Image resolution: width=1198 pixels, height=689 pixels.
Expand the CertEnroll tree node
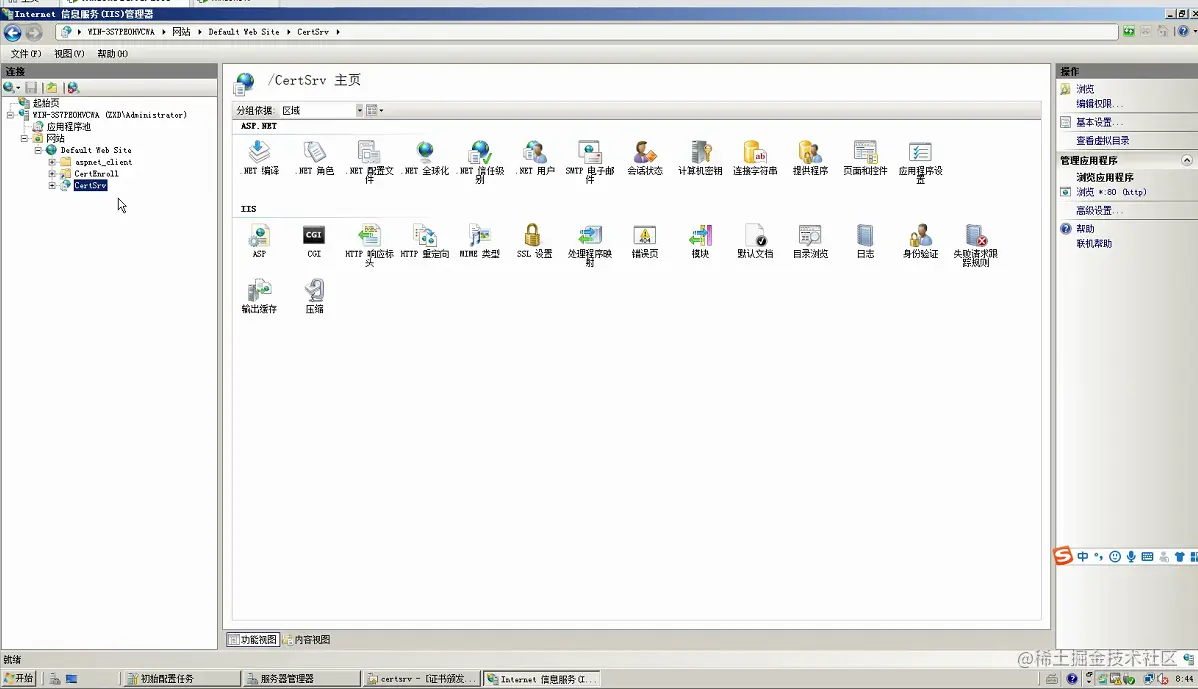pos(52,173)
